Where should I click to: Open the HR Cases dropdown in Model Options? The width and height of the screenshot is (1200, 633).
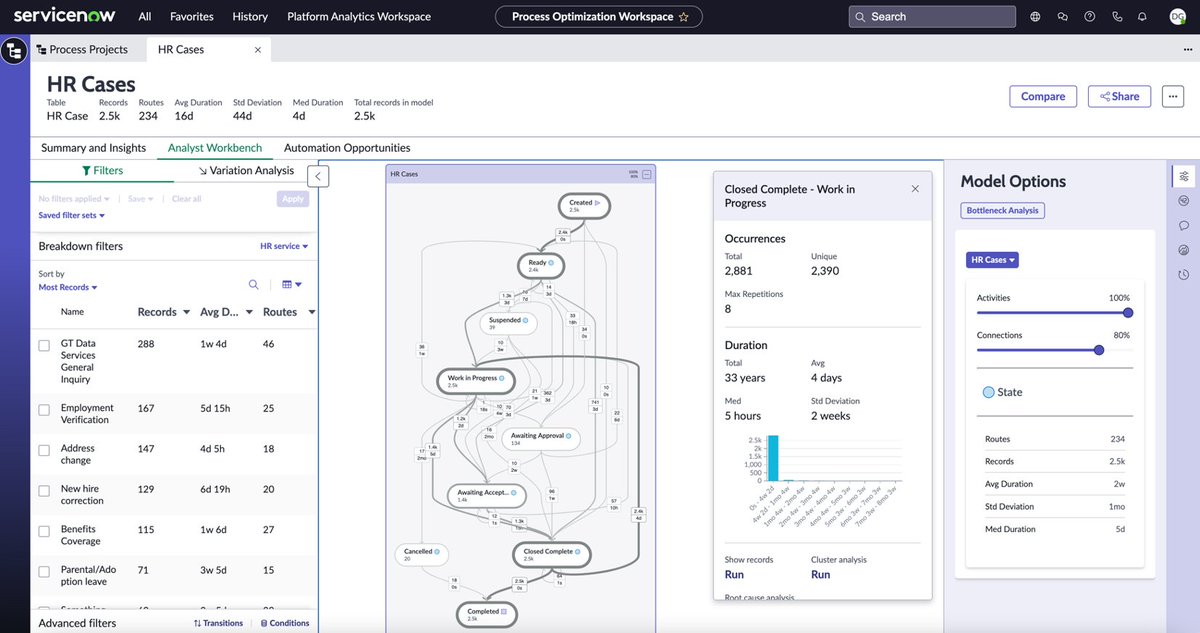tap(992, 260)
